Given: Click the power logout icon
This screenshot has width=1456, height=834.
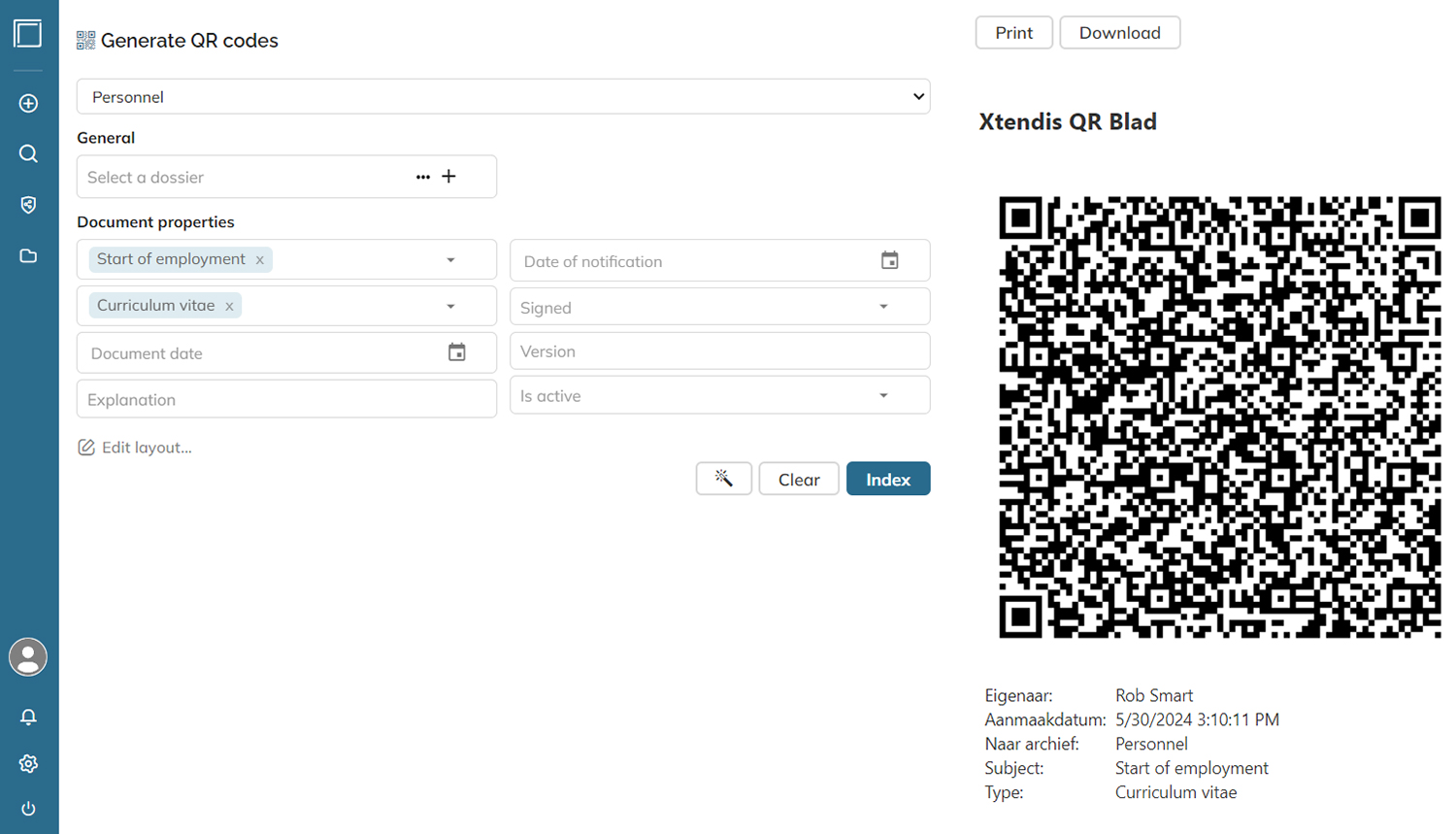Looking at the screenshot, I should (x=28, y=808).
